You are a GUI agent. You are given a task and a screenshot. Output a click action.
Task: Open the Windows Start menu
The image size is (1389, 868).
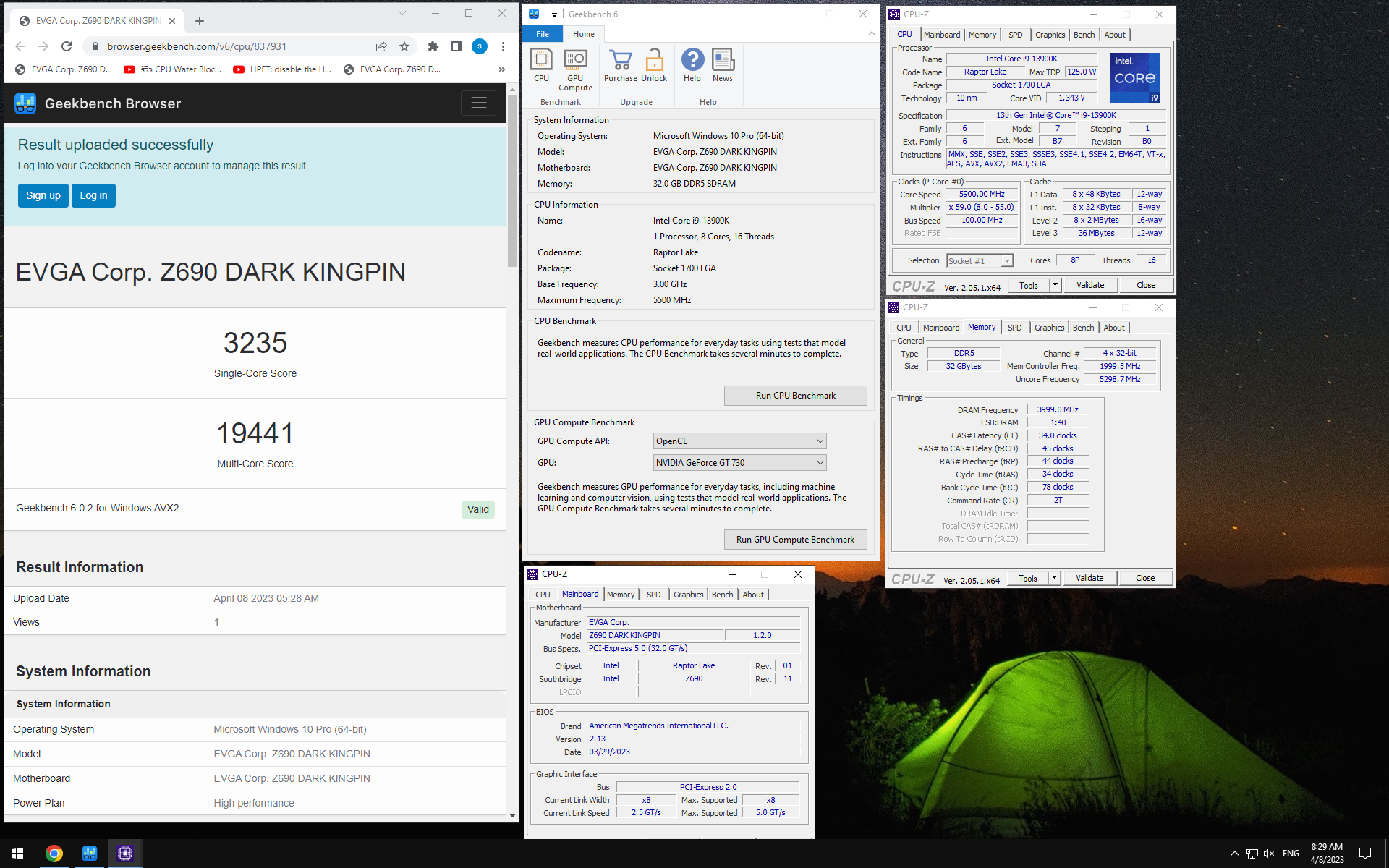coord(17,854)
